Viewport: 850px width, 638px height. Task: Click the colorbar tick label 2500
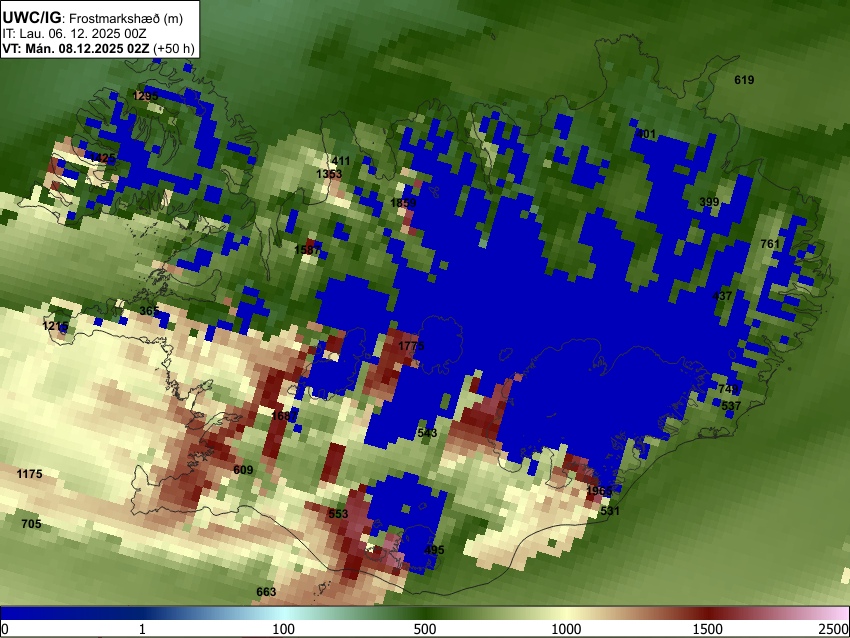click(x=834, y=629)
